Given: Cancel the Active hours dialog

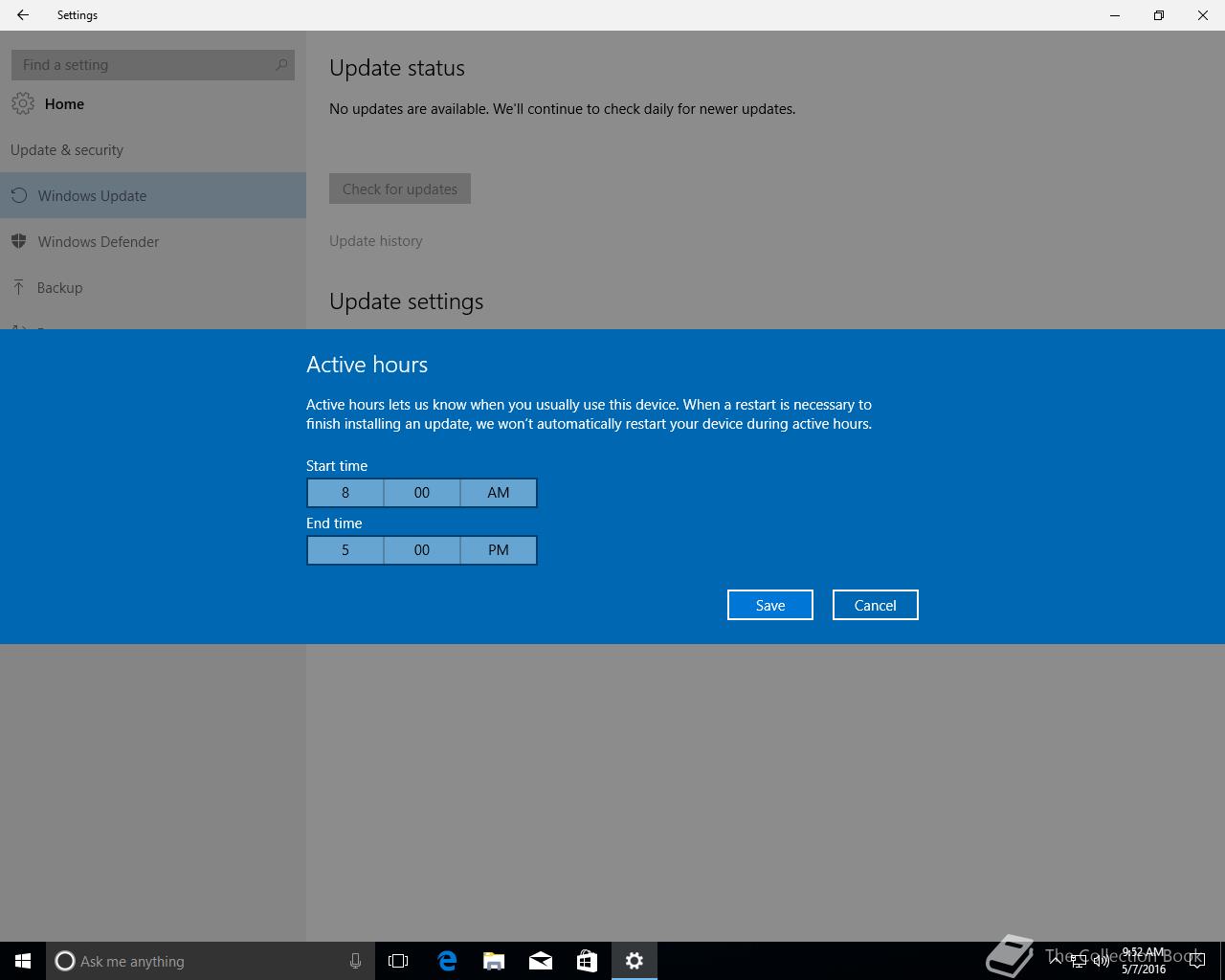Looking at the screenshot, I should pos(876,605).
